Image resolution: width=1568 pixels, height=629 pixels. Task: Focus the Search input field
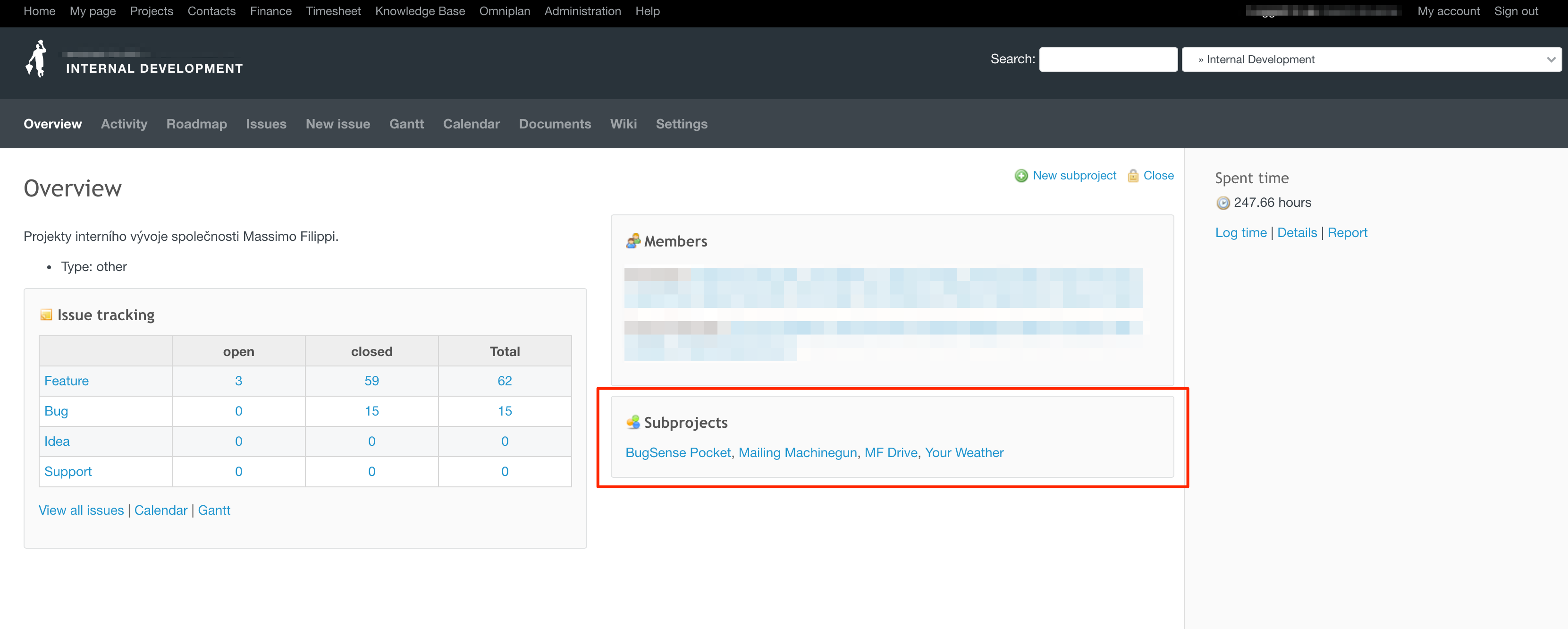(1108, 59)
